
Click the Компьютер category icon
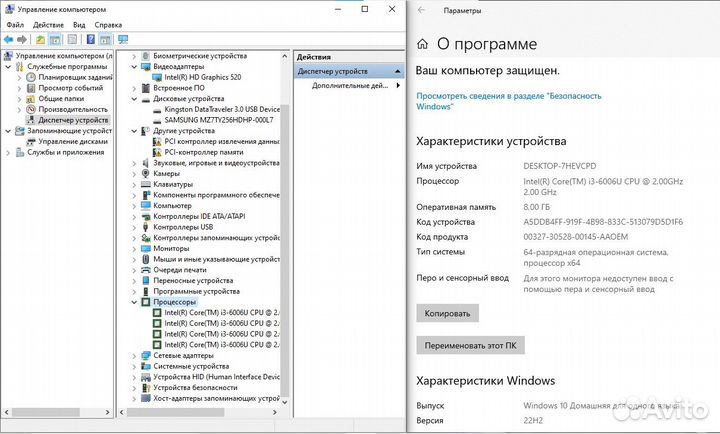tap(146, 206)
